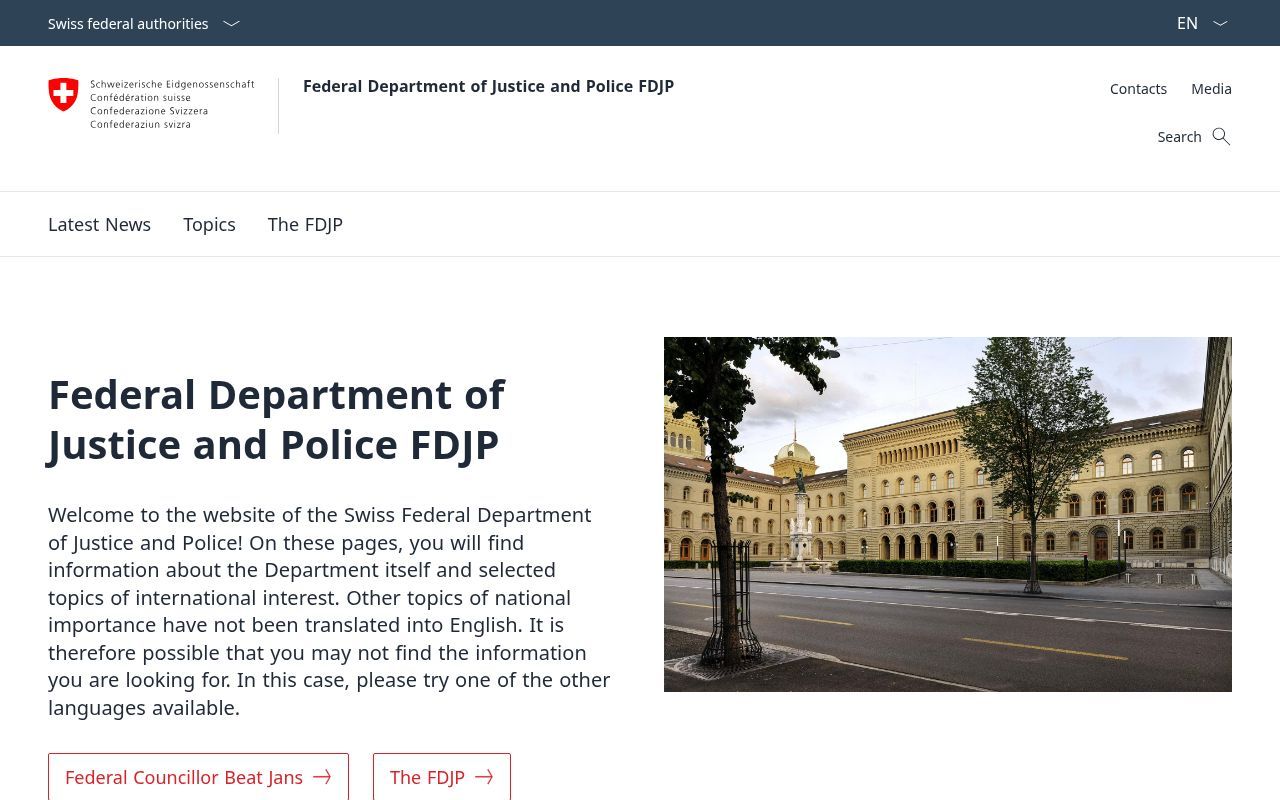Viewport: 1280px width, 800px height.
Task: Expand the Swiss federal authorities chevron
Action: point(231,23)
